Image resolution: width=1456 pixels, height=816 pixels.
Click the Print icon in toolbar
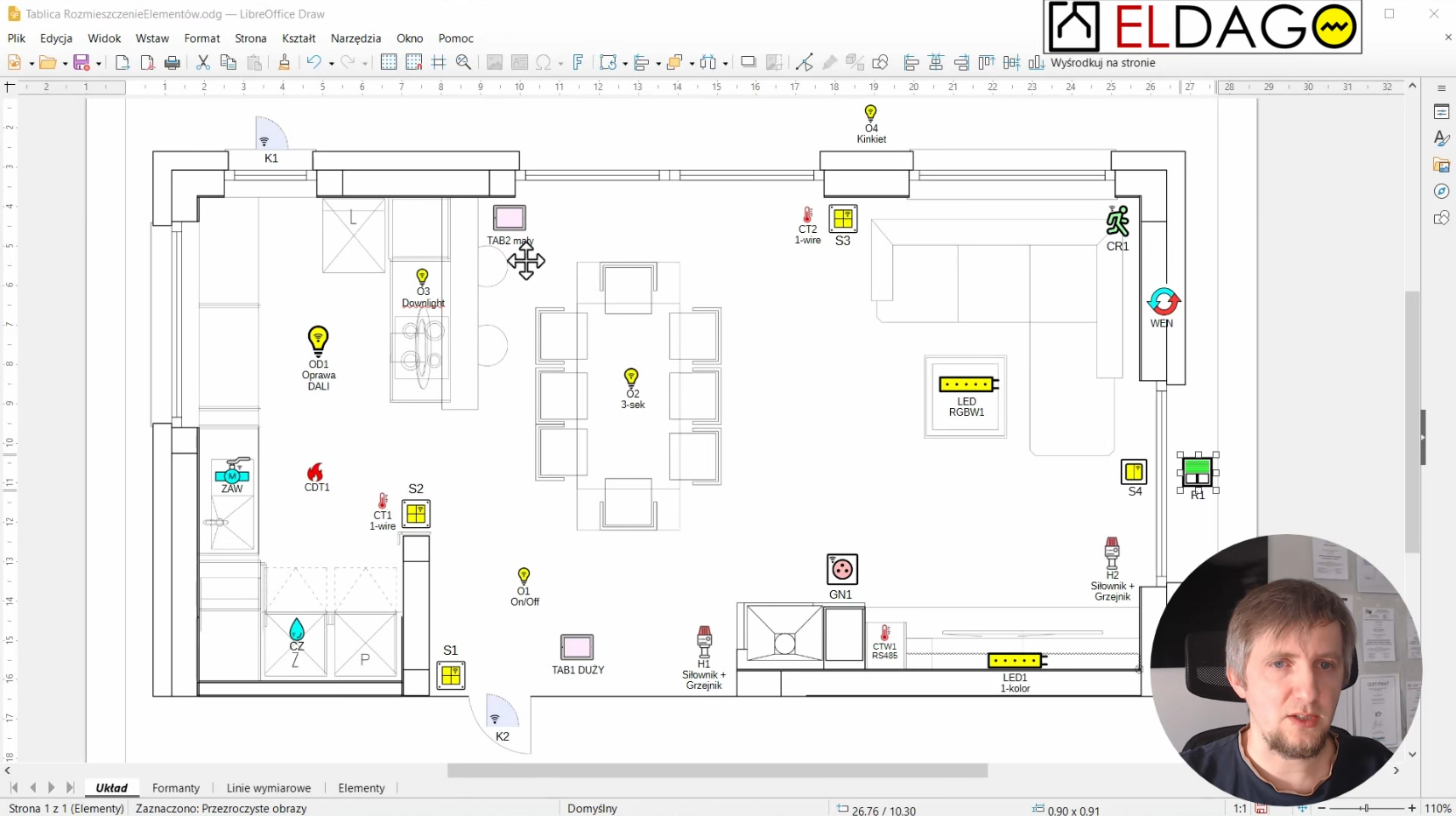172,62
